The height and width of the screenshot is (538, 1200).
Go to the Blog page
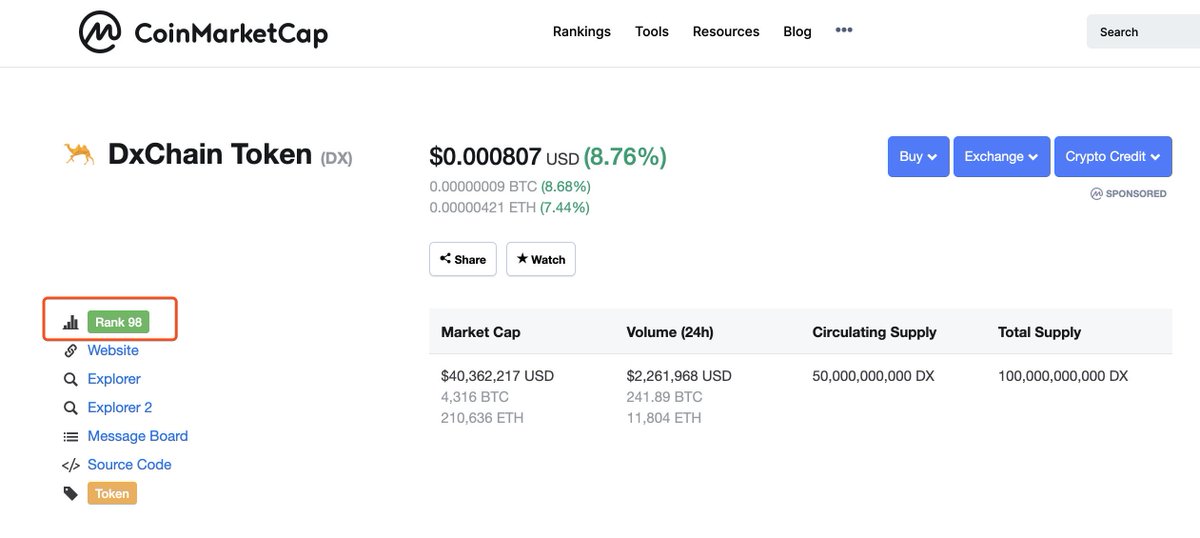[797, 31]
